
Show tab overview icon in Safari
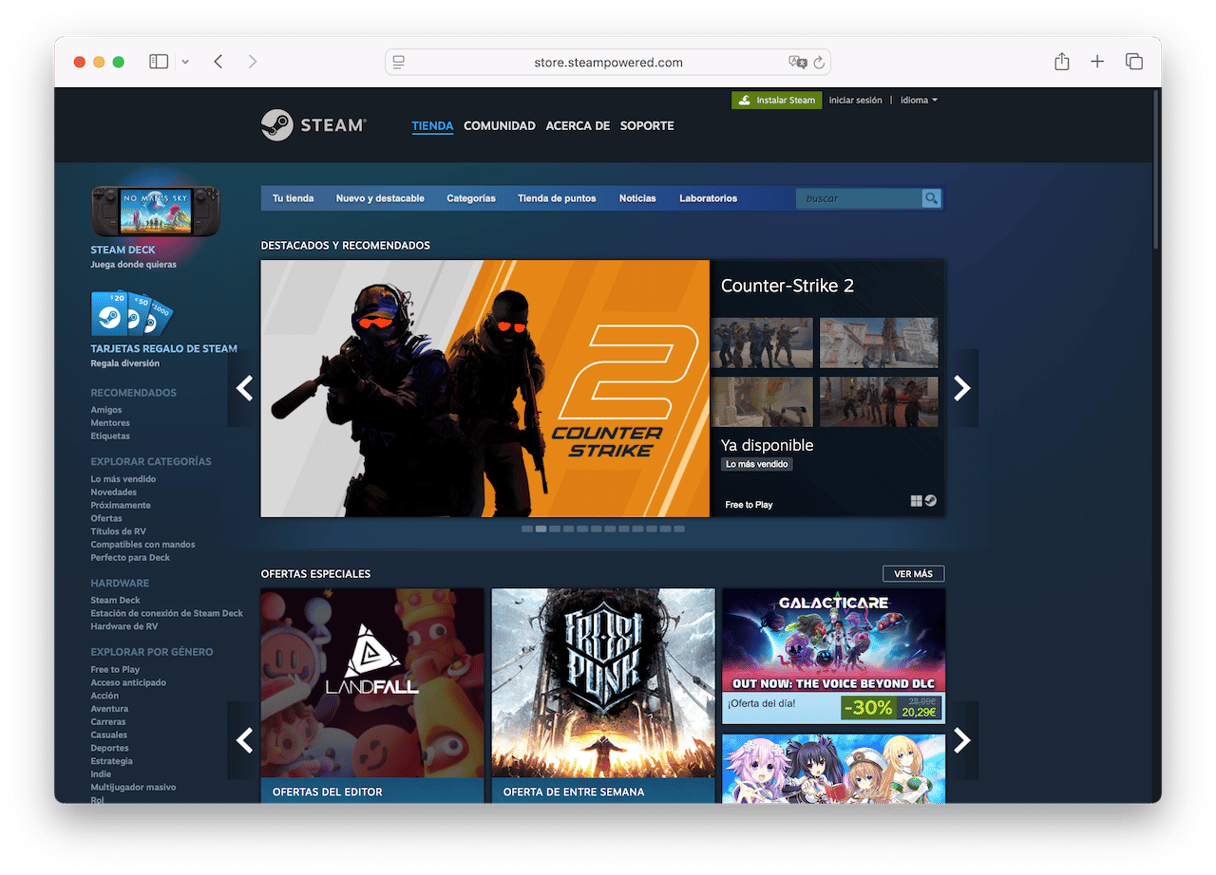[x=1134, y=62]
